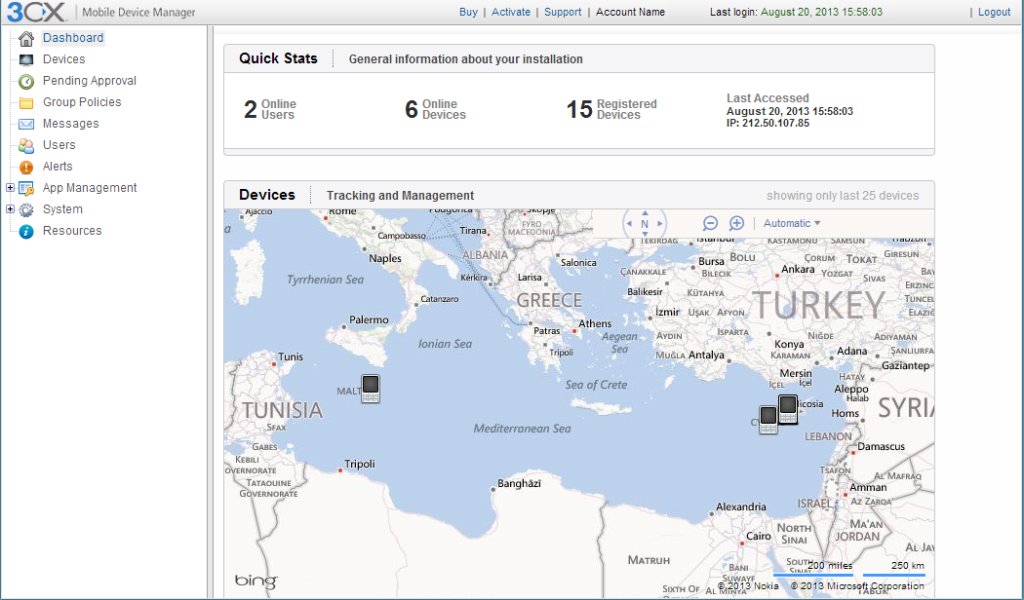Click the Tripoli city label on map
Screen dimensions: 1024x600
coord(360,464)
